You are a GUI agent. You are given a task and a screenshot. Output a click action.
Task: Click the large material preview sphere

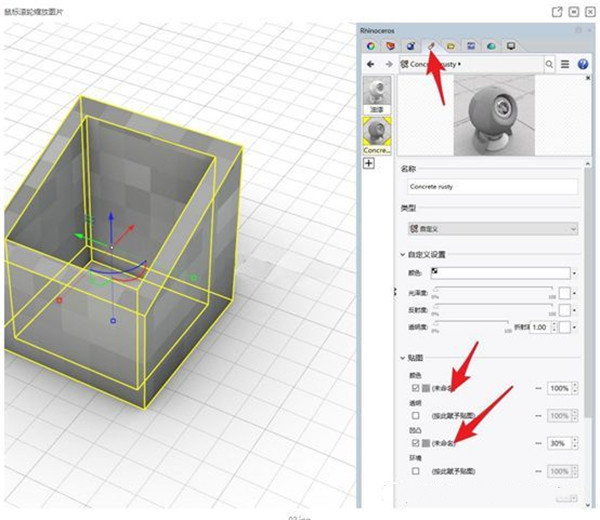click(x=494, y=116)
